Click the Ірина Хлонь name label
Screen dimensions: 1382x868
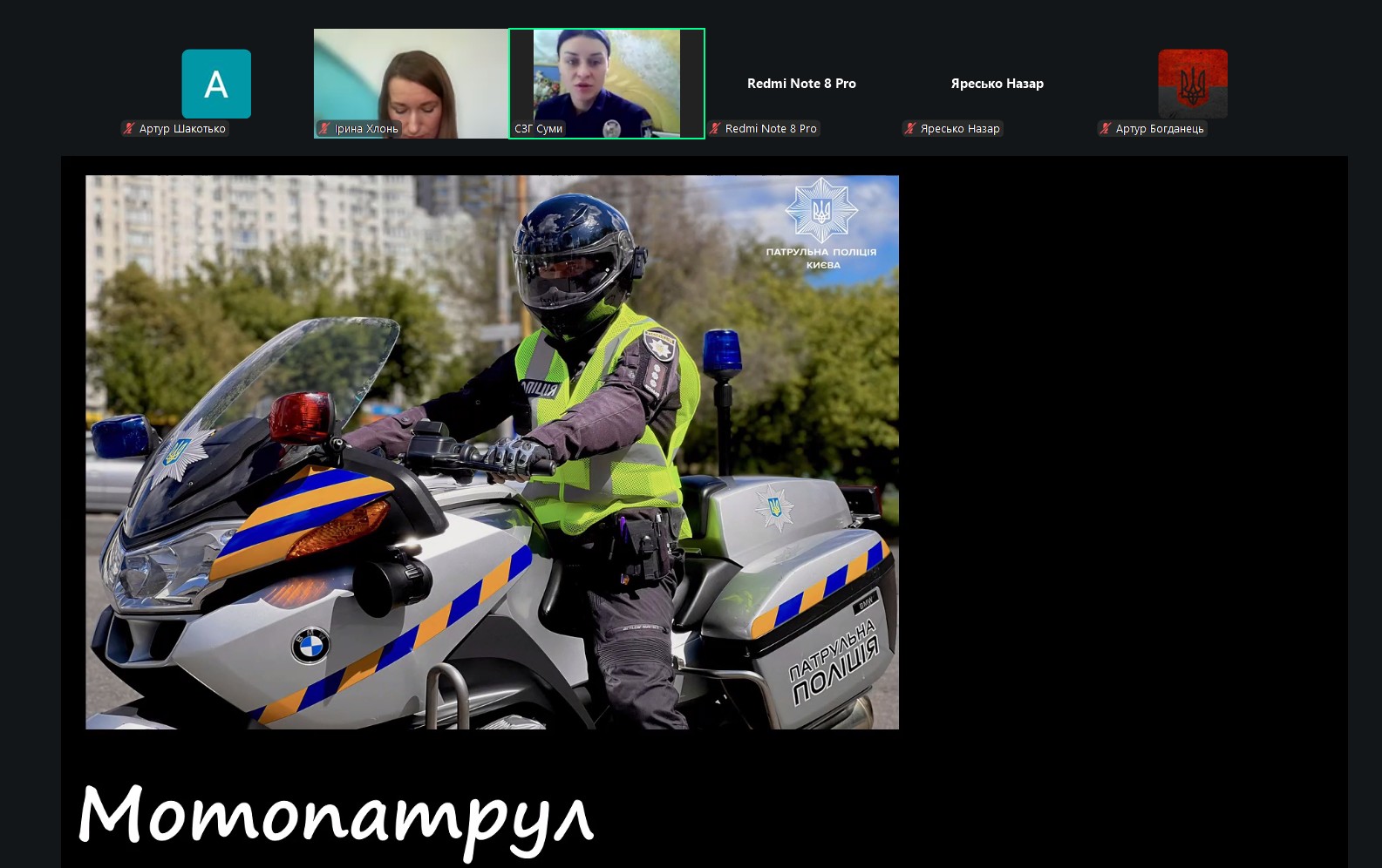[x=366, y=129]
